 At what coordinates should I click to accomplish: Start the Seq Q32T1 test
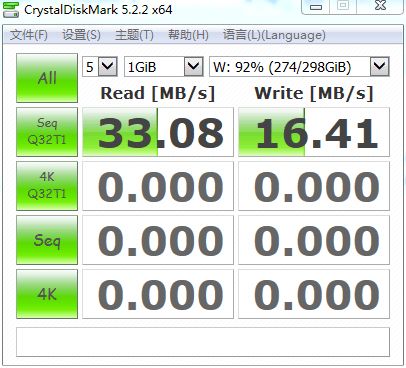click(x=47, y=132)
